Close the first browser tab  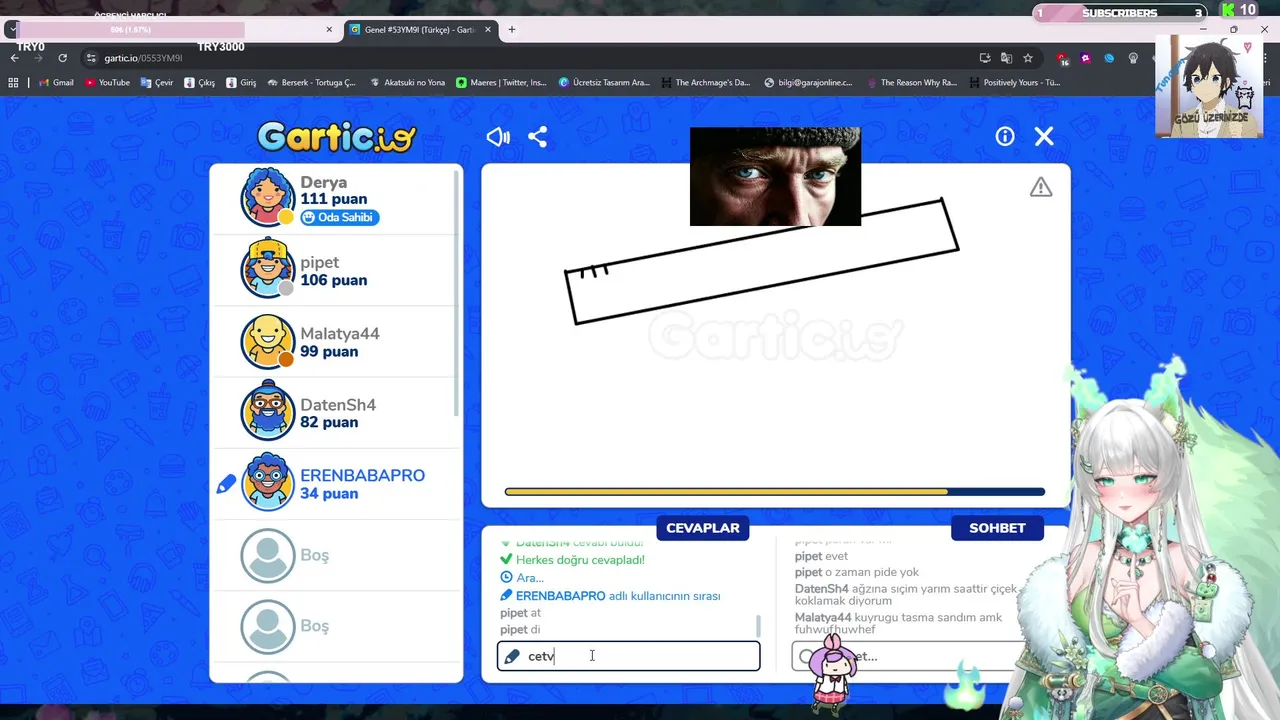(x=329, y=30)
